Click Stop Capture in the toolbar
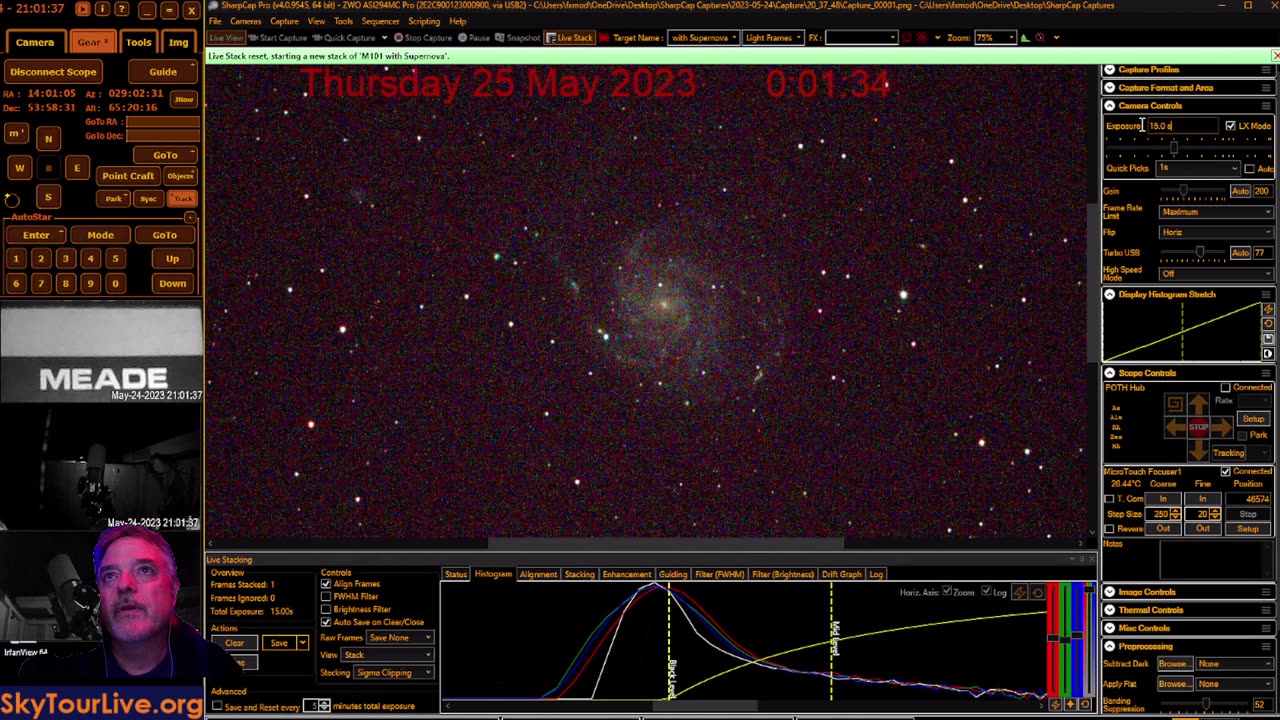 423,38
